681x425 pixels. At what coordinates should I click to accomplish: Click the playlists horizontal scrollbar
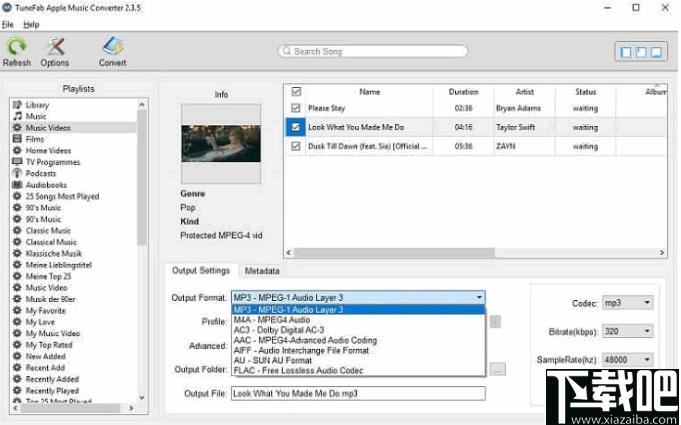coord(73,409)
